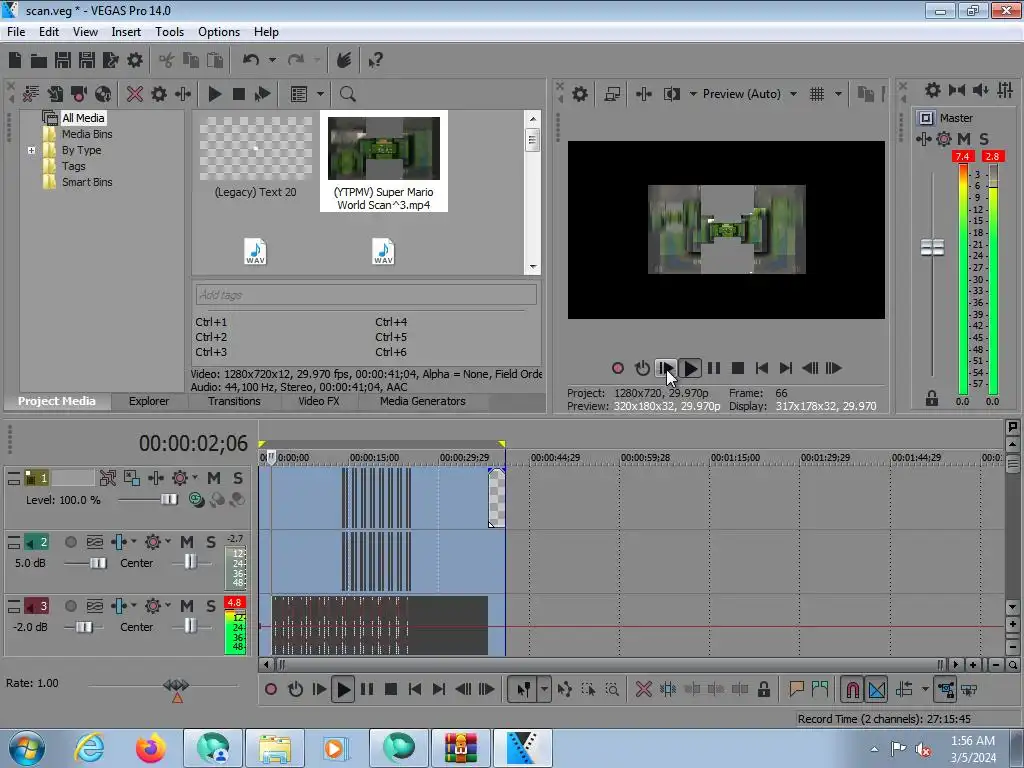Image resolution: width=1024 pixels, height=768 pixels.
Task: Click the playback Rate slider
Action: (176, 685)
